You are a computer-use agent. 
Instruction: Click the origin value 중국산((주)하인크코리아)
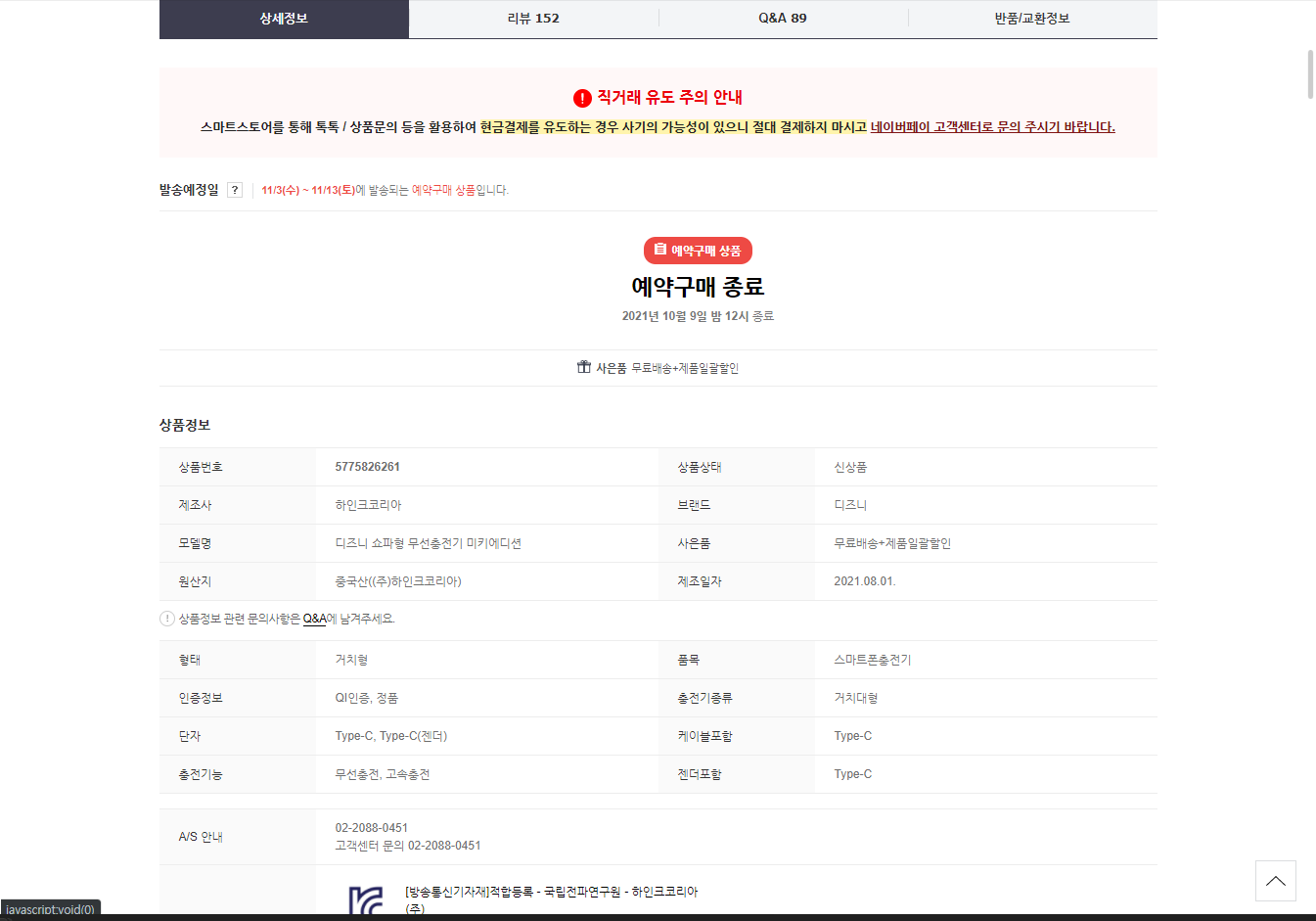[x=398, y=581]
